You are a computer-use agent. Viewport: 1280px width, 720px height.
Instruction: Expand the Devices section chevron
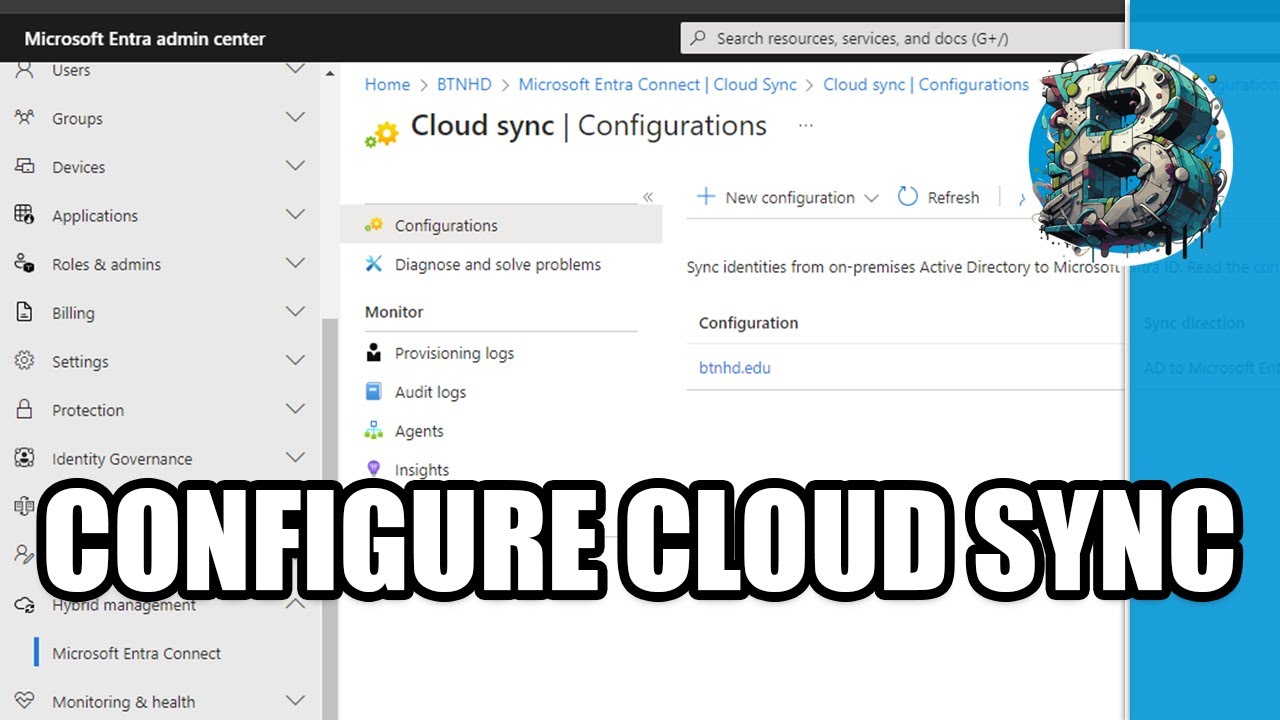tap(295, 166)
